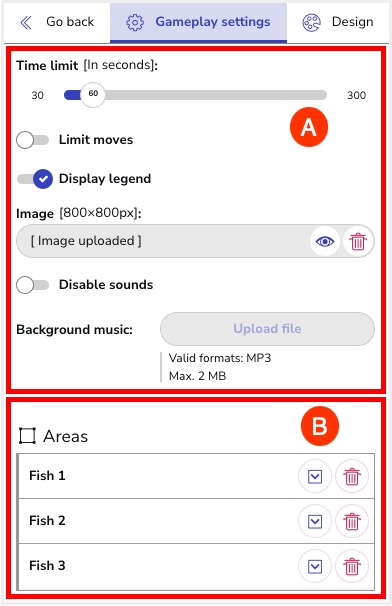Screen dimensions: 392x606
Task: Expand the Fish 2 area options
Action: click(x=315, y=521)
